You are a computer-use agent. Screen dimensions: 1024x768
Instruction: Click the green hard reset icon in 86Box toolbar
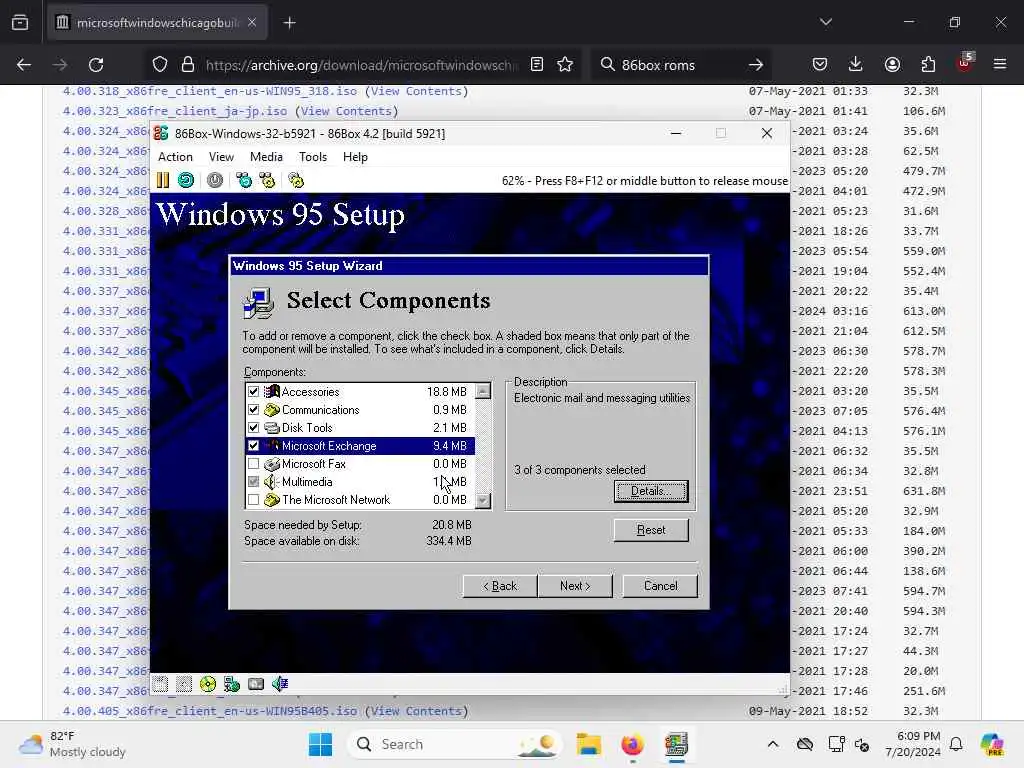click(186, 180)
